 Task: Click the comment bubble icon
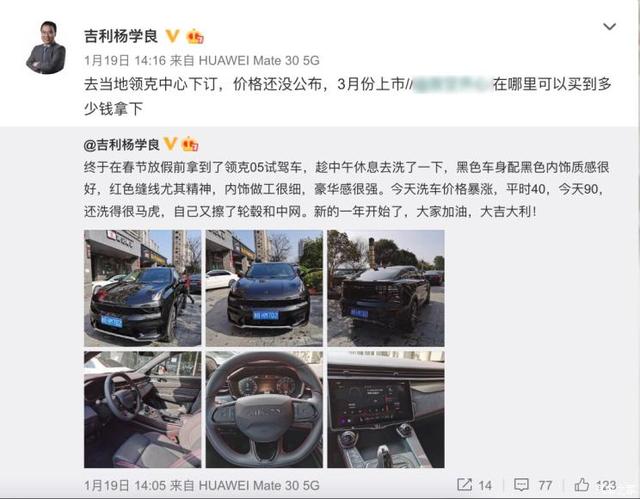[x=521, y=485]
